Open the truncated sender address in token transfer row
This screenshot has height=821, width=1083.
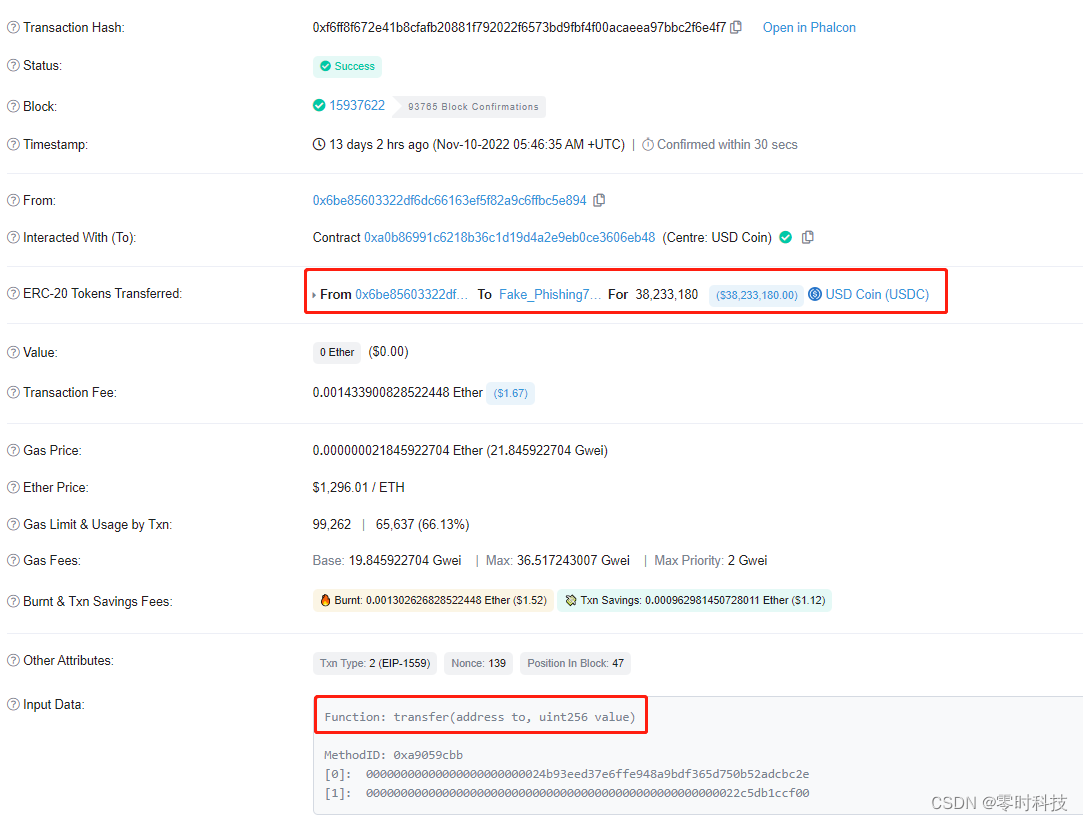412,295
